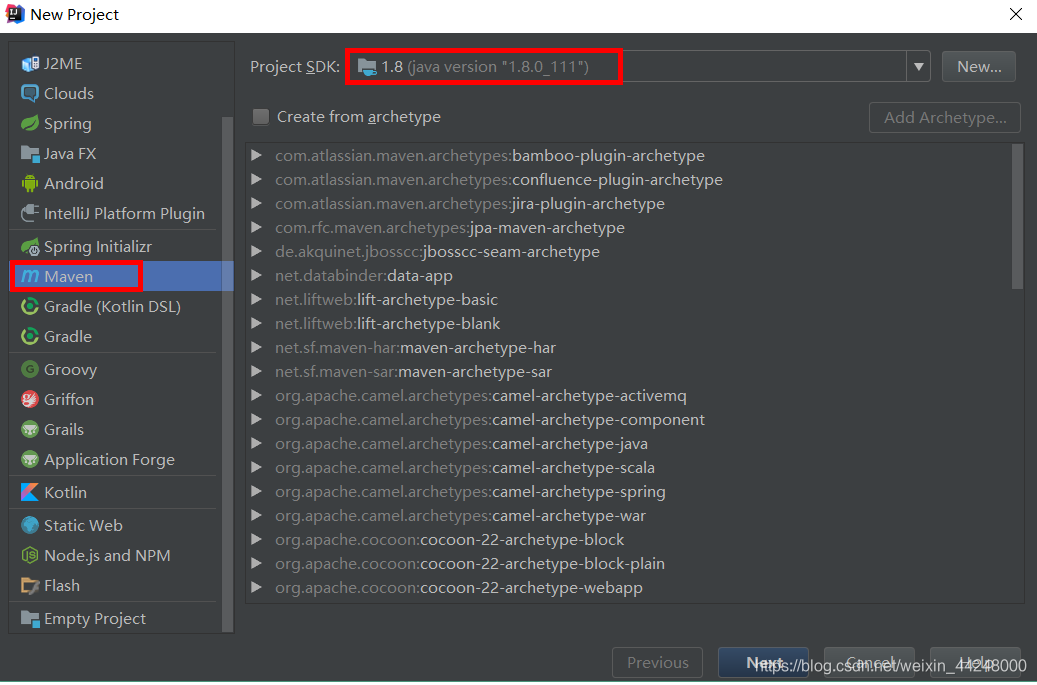Choose the Spring Initializr icon

tap(30, 247)
